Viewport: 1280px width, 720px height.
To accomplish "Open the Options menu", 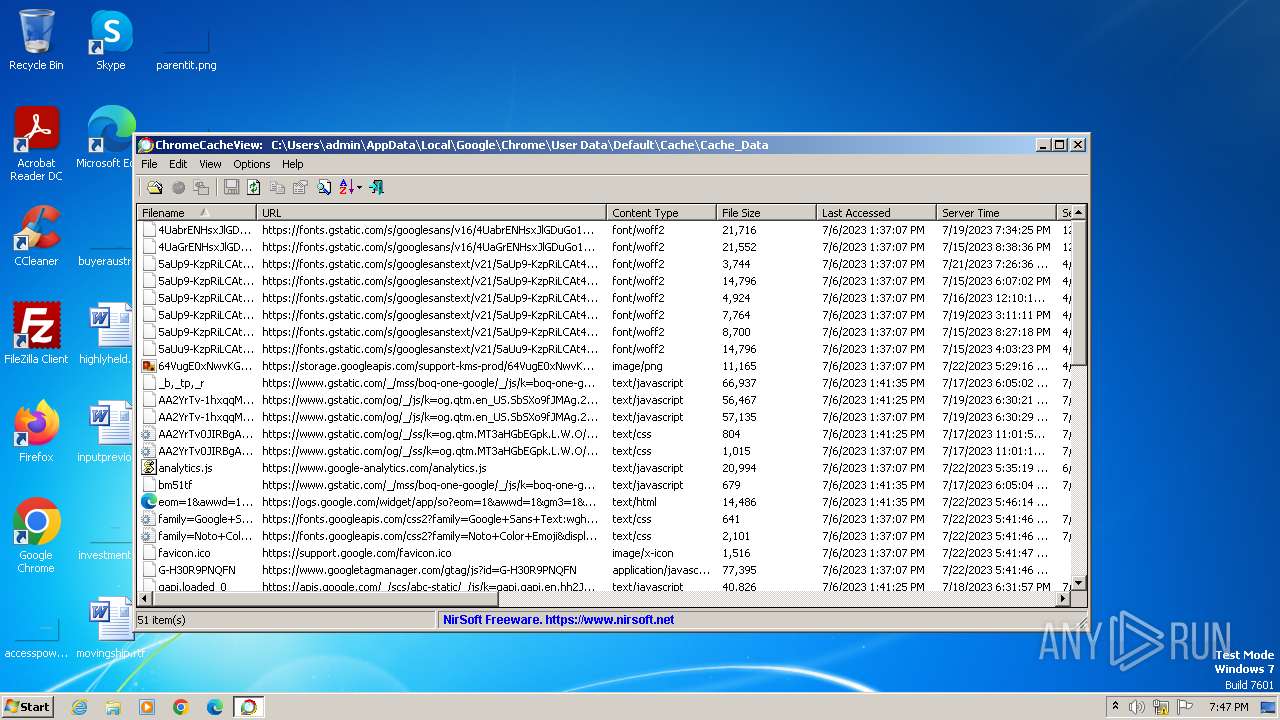I will (x=252, y=164).
